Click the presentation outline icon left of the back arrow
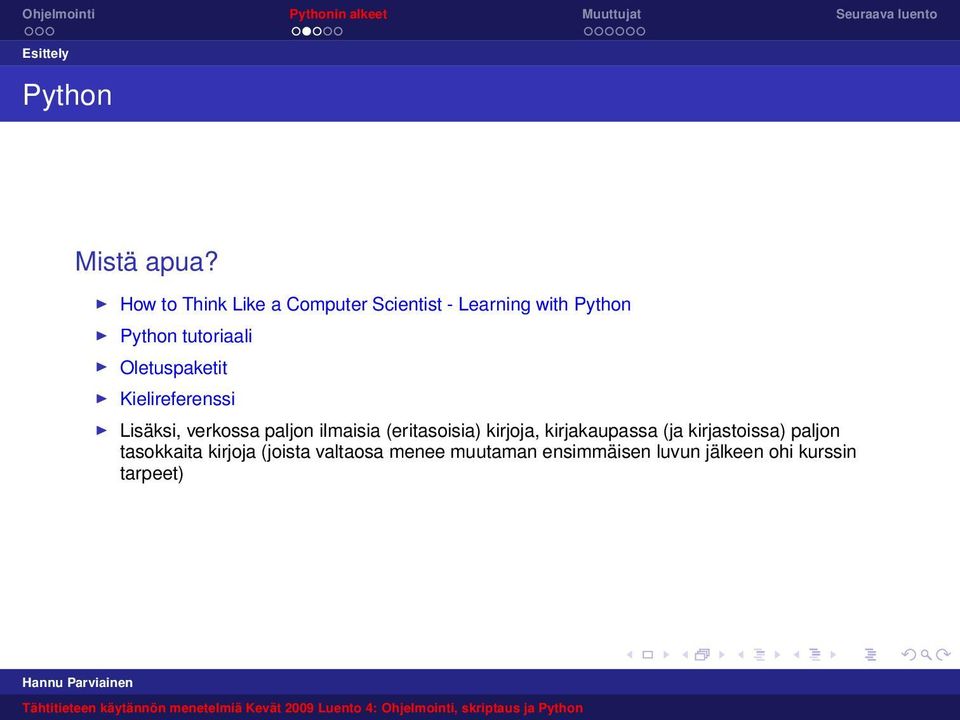 click(x=871, y=654)
